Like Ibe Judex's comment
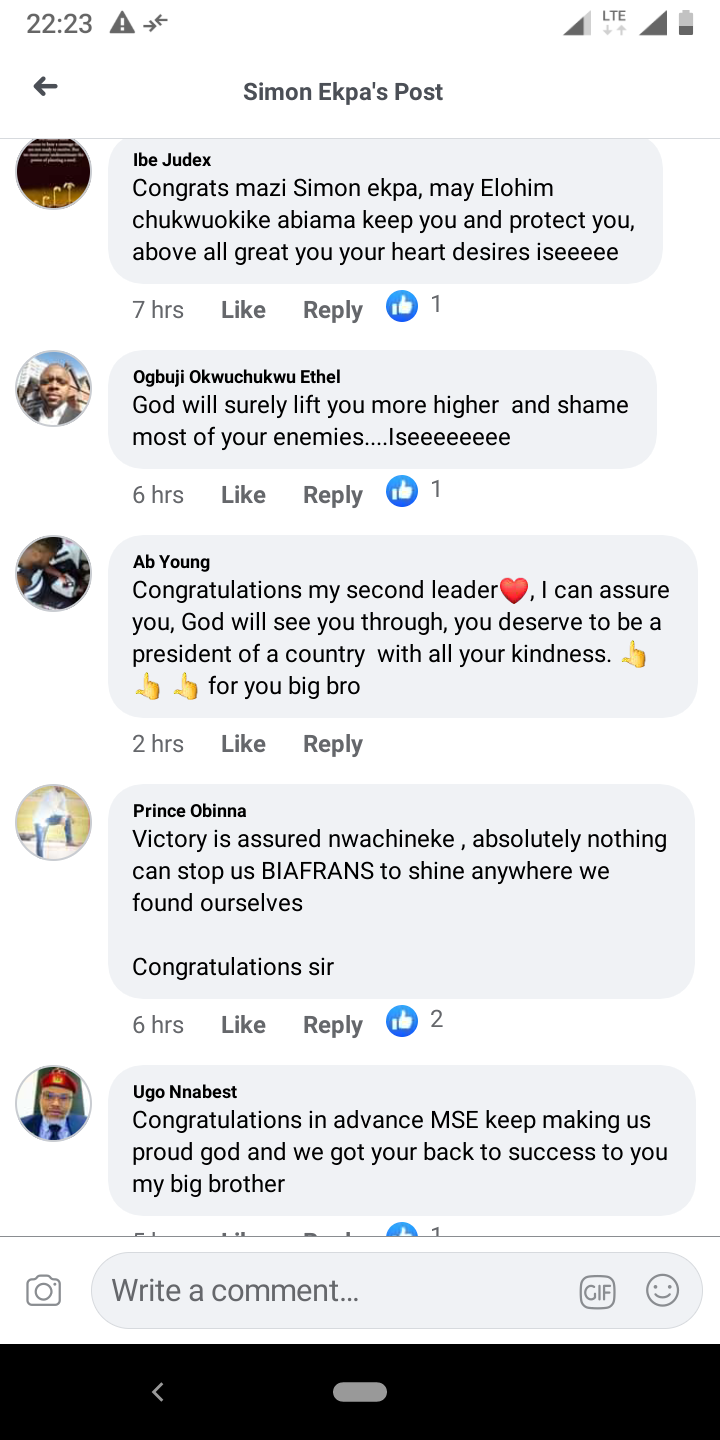 click(243, 310)
